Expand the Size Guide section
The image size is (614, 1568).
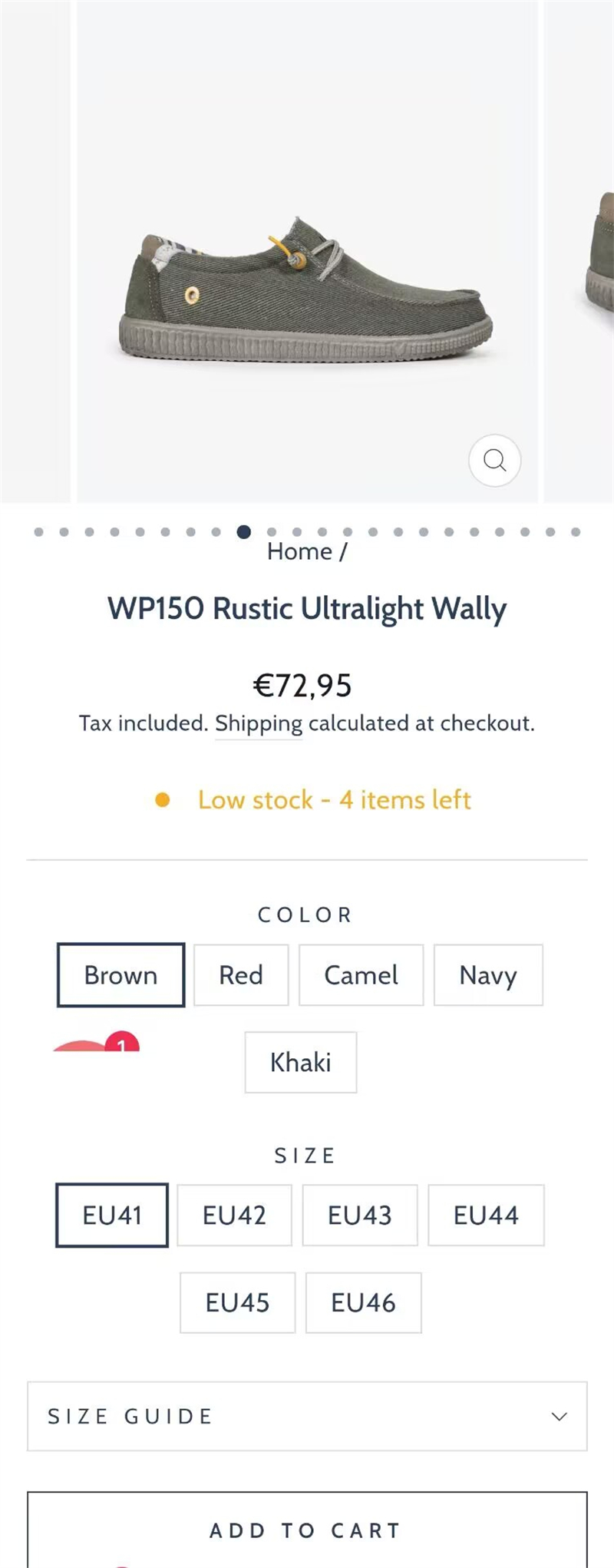(x=307, y=1417)
